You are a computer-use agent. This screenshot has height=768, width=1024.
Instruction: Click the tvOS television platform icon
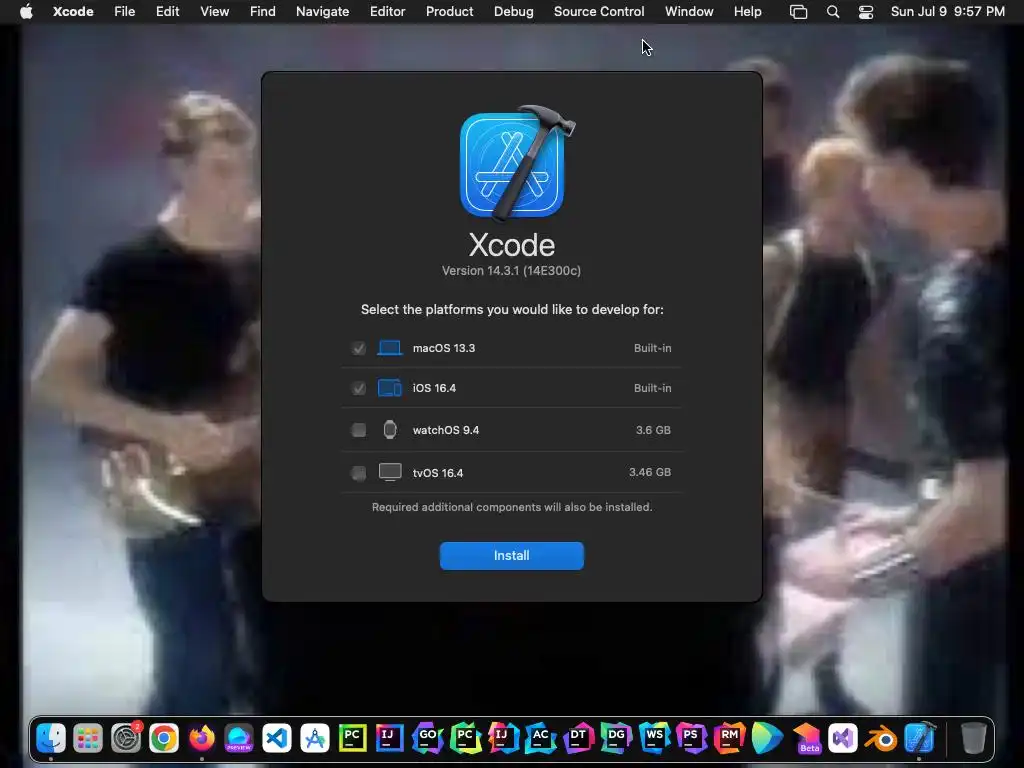390,472
